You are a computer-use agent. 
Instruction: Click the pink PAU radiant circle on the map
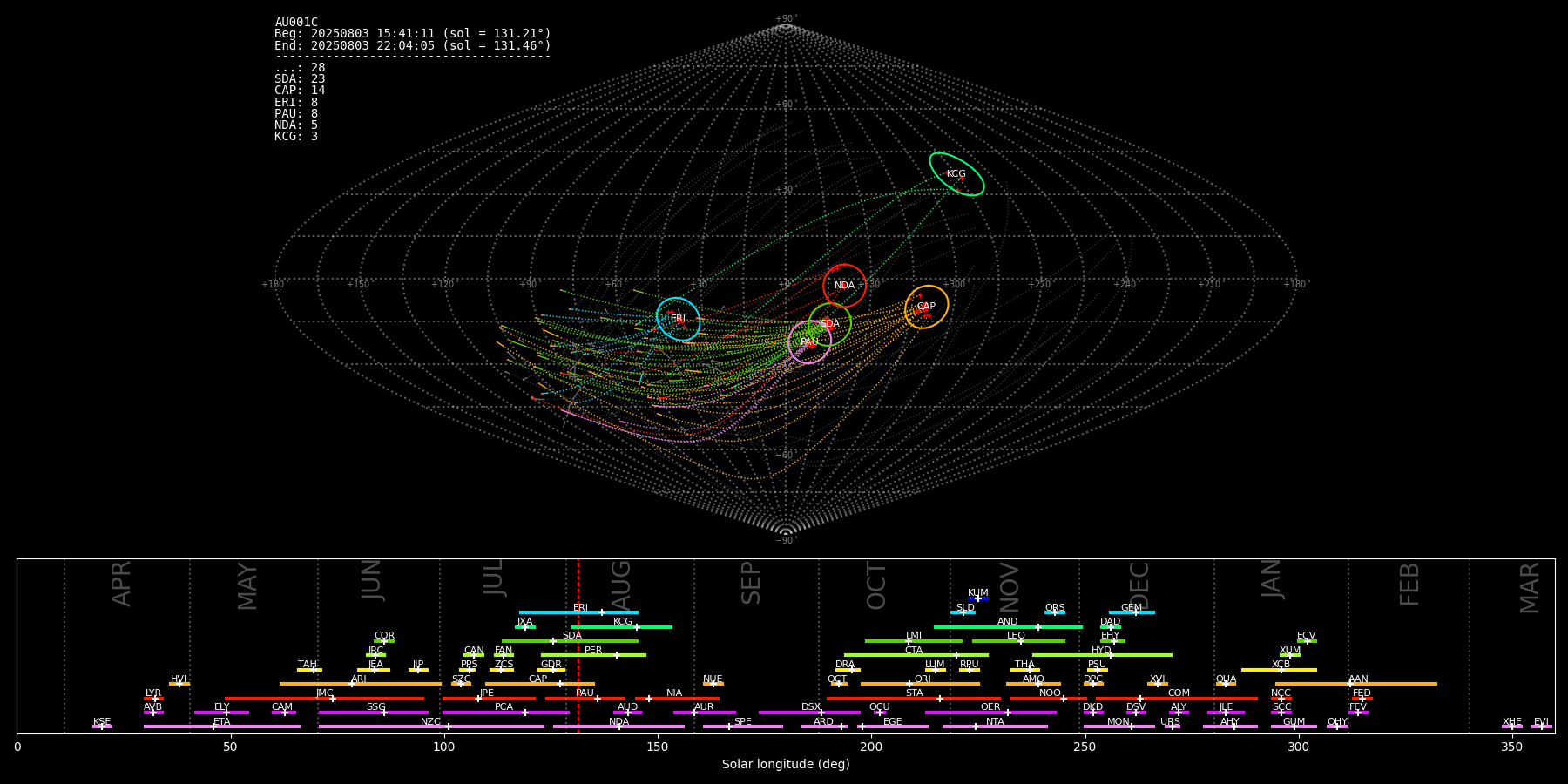coord(809,342)
